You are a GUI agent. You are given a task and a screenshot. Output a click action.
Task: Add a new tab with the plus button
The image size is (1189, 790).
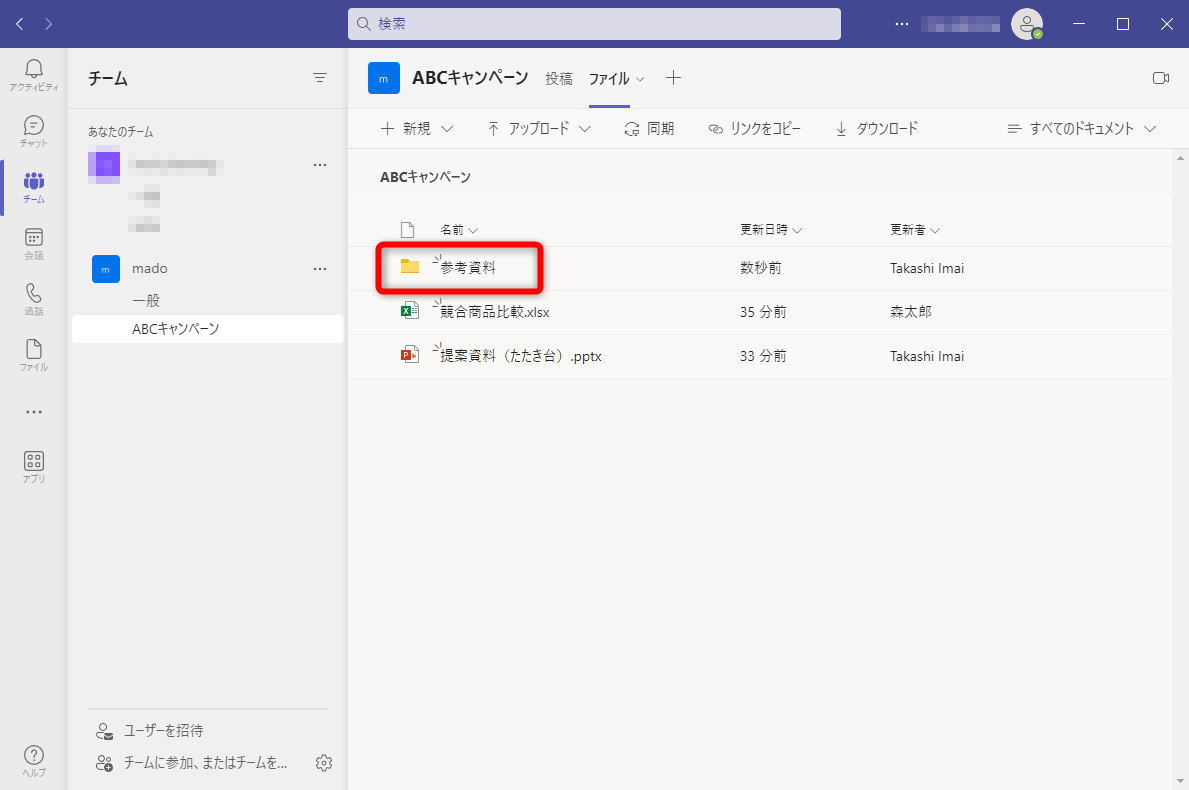[673, 77]
